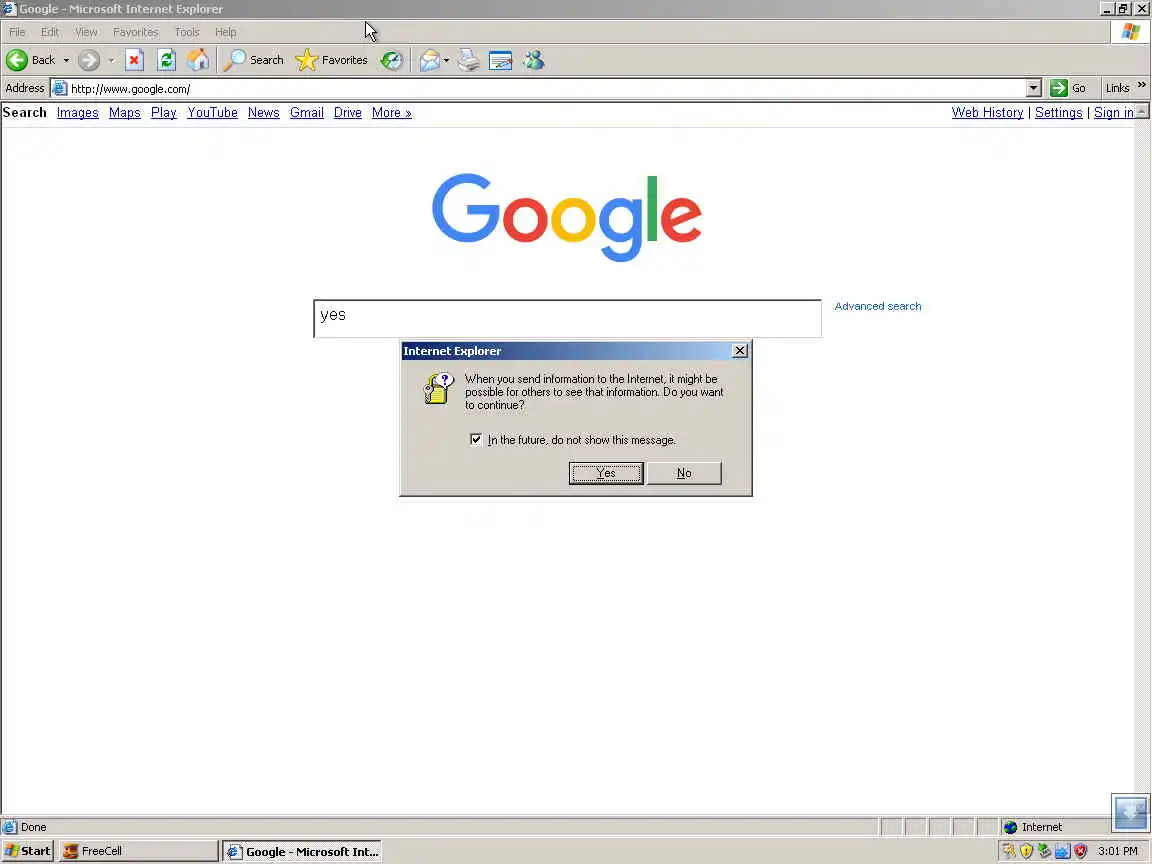Click the red Stop loading icon
The image size is (1152, 864).
click(x=134, y=60)
